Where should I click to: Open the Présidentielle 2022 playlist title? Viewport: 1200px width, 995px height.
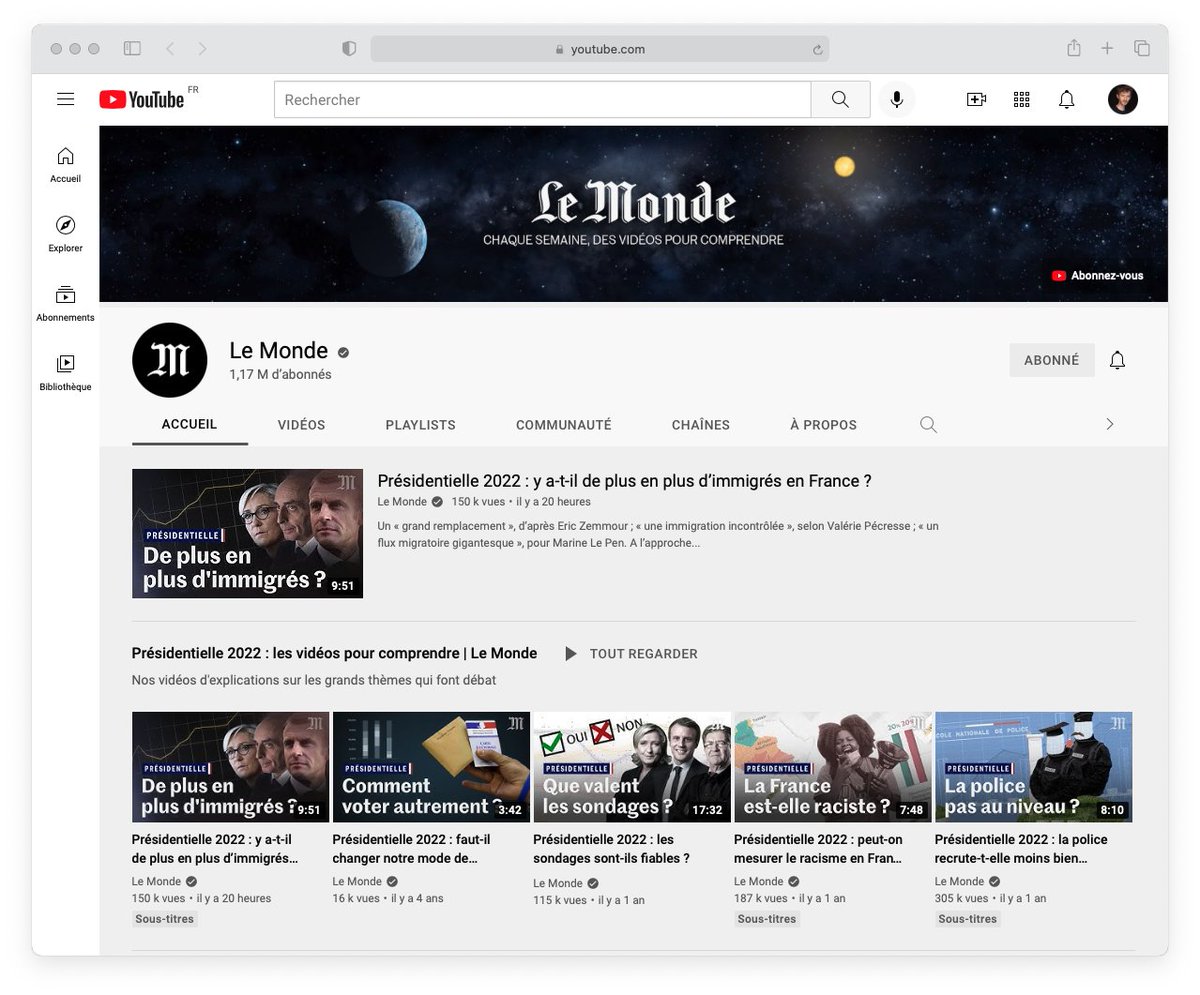tap(334, 653)
